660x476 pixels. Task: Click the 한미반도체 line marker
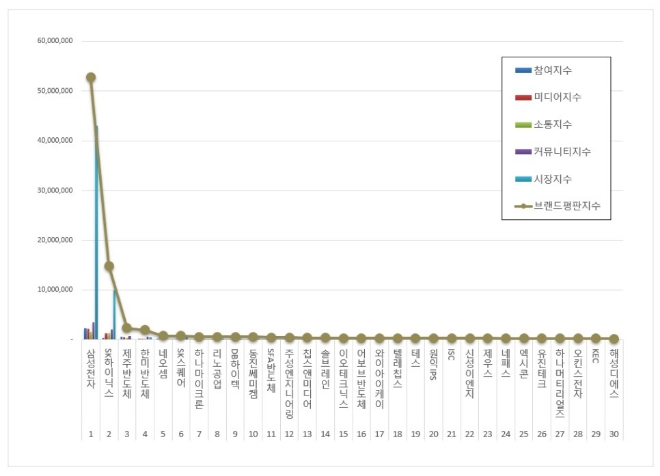(145, 330)
